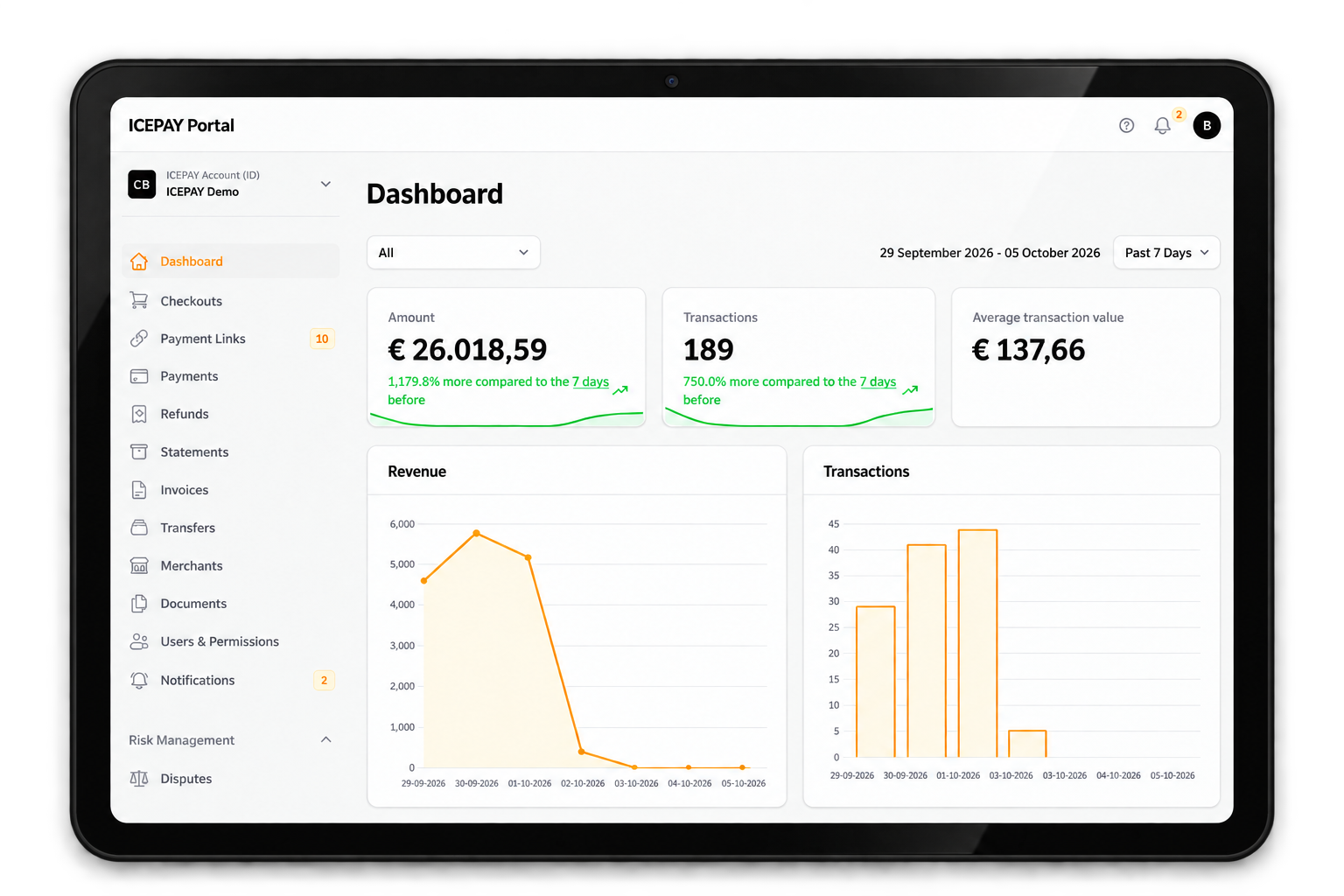Click the 30-09-2026 revenue peak point

[477, 533]
